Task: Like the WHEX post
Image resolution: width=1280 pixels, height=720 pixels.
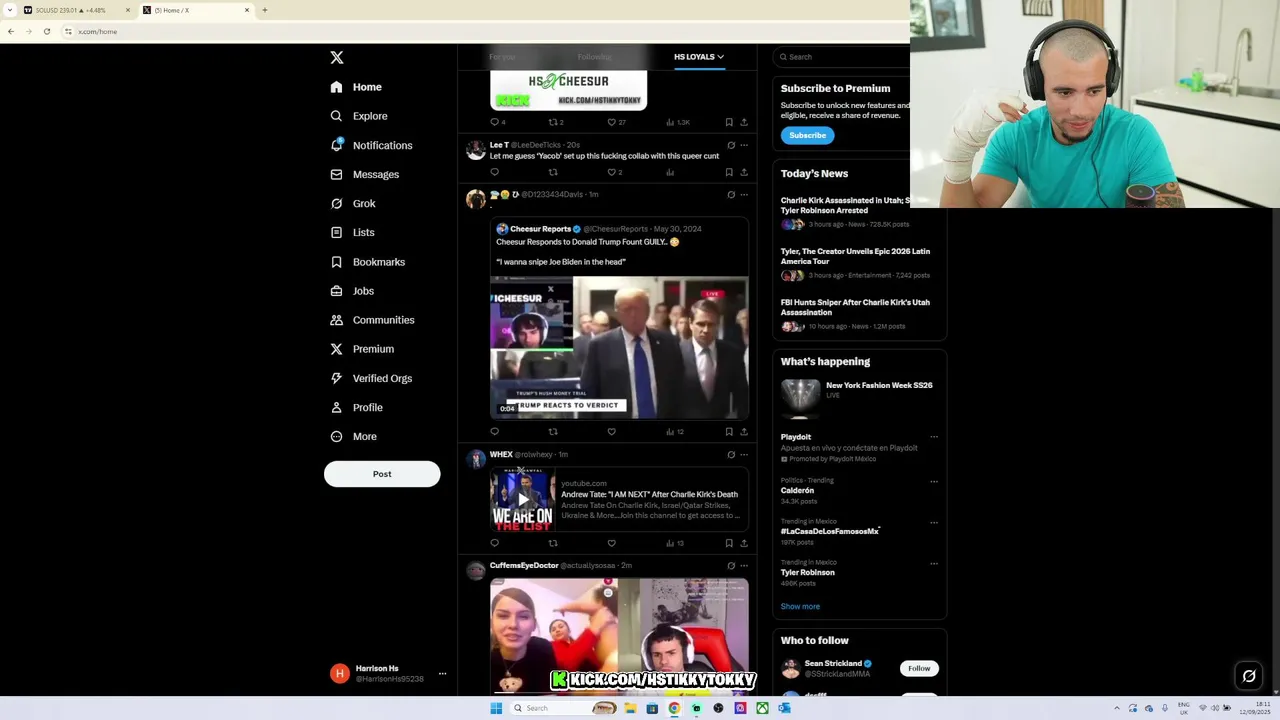Action: pyautogui.click(x=611, y=543)
